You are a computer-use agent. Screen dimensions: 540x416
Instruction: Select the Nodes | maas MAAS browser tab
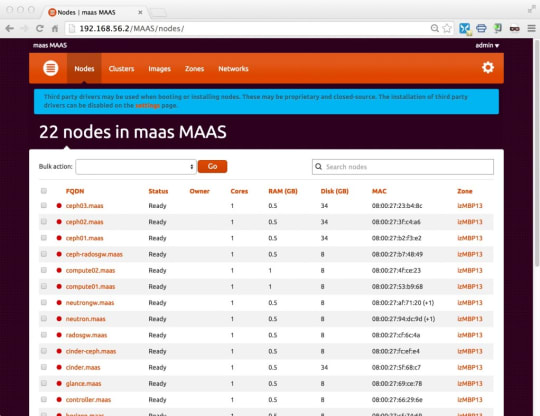(x=95, y=12)
